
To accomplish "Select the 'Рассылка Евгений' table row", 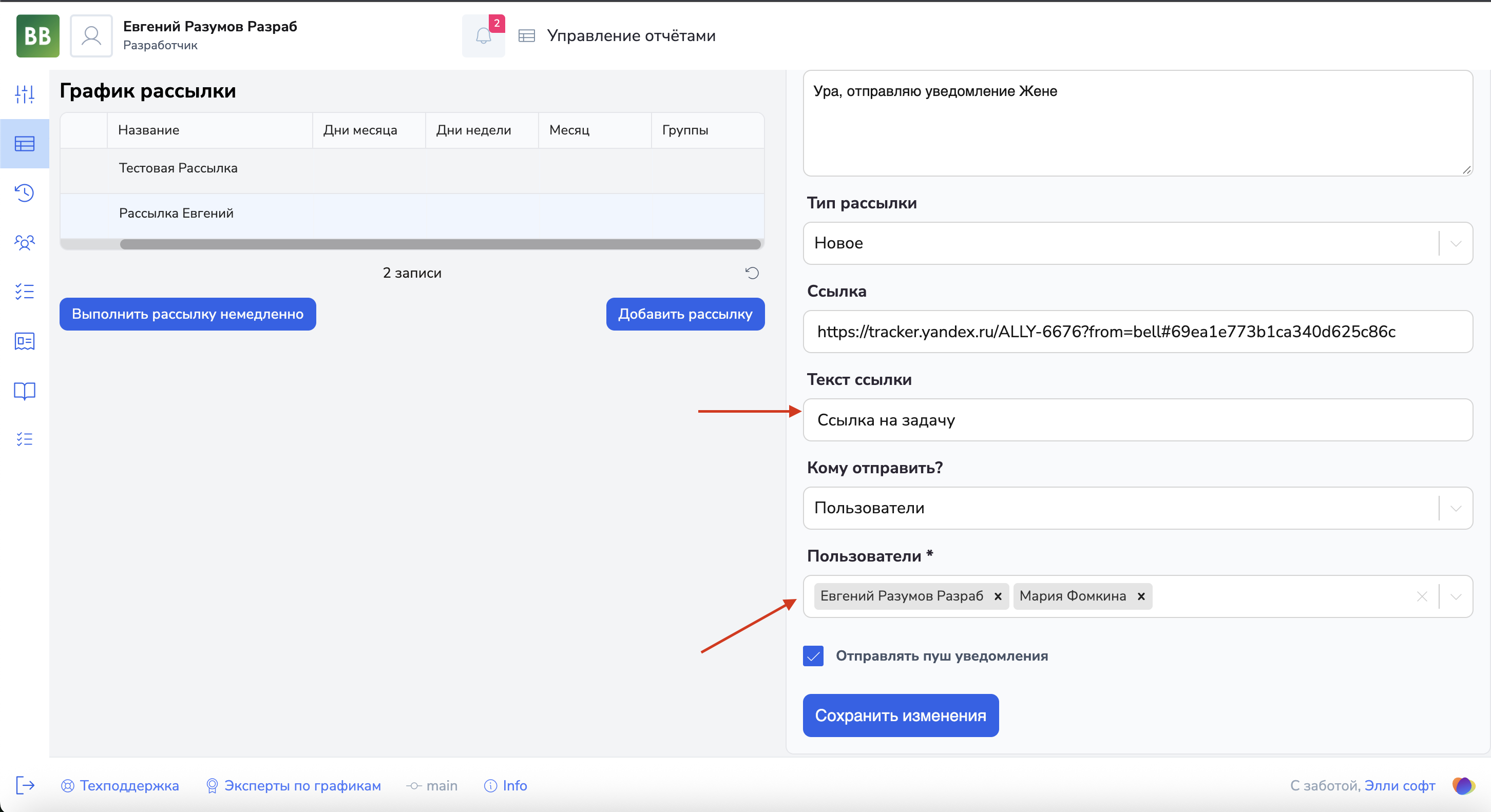I will pos(176,213).
